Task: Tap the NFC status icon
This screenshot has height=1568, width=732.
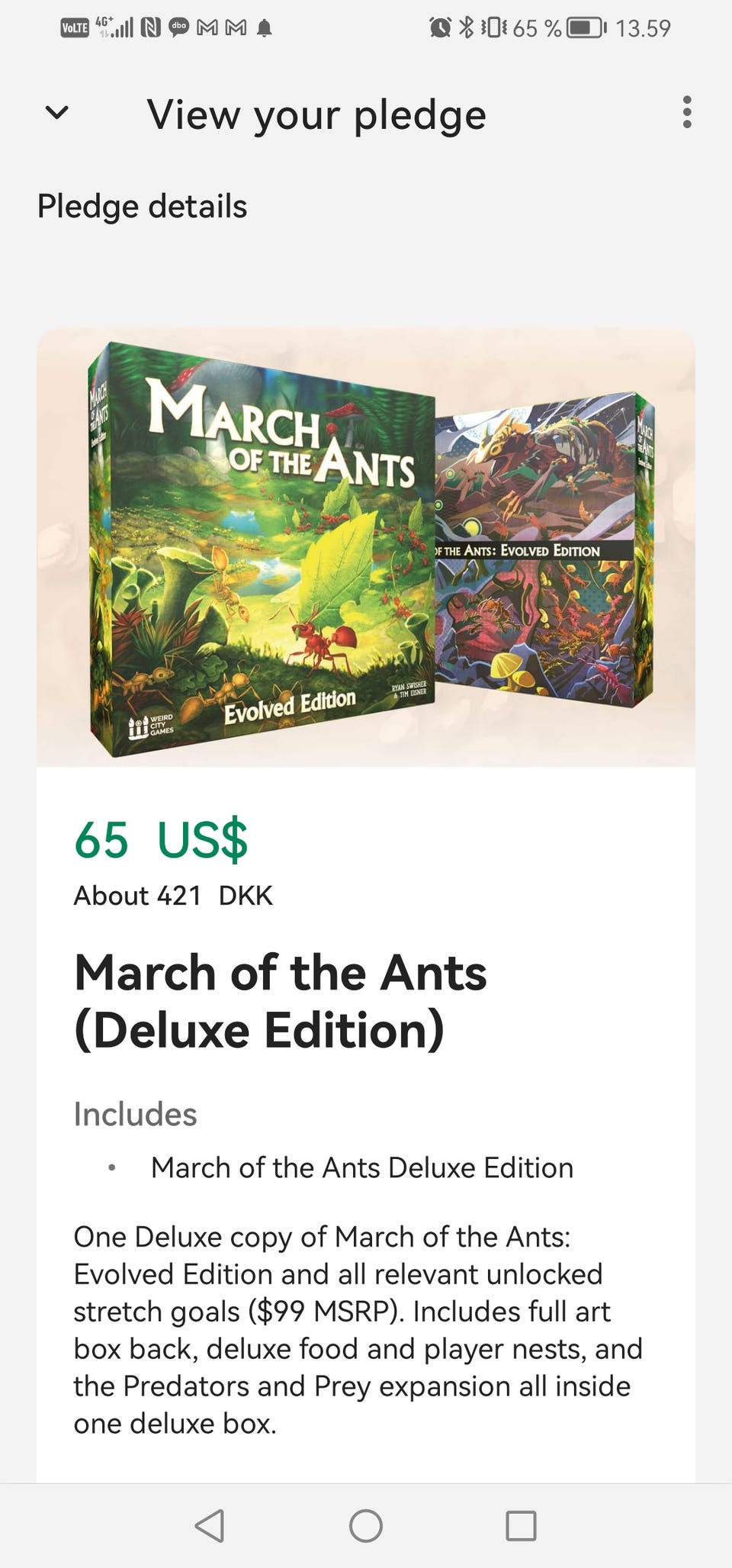Action: [151, 28]
